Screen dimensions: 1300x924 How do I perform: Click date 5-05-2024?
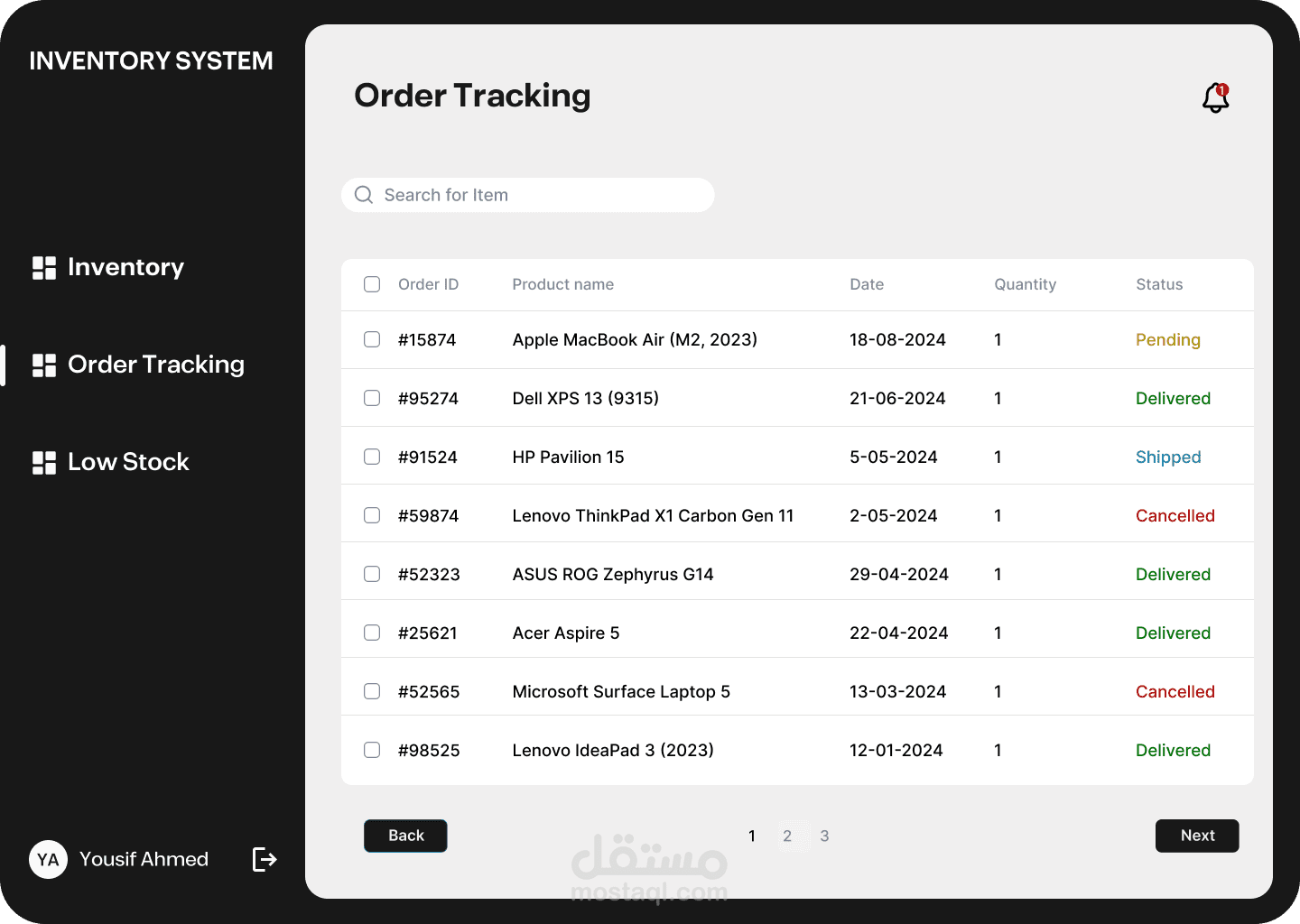(x=893, y=457)
